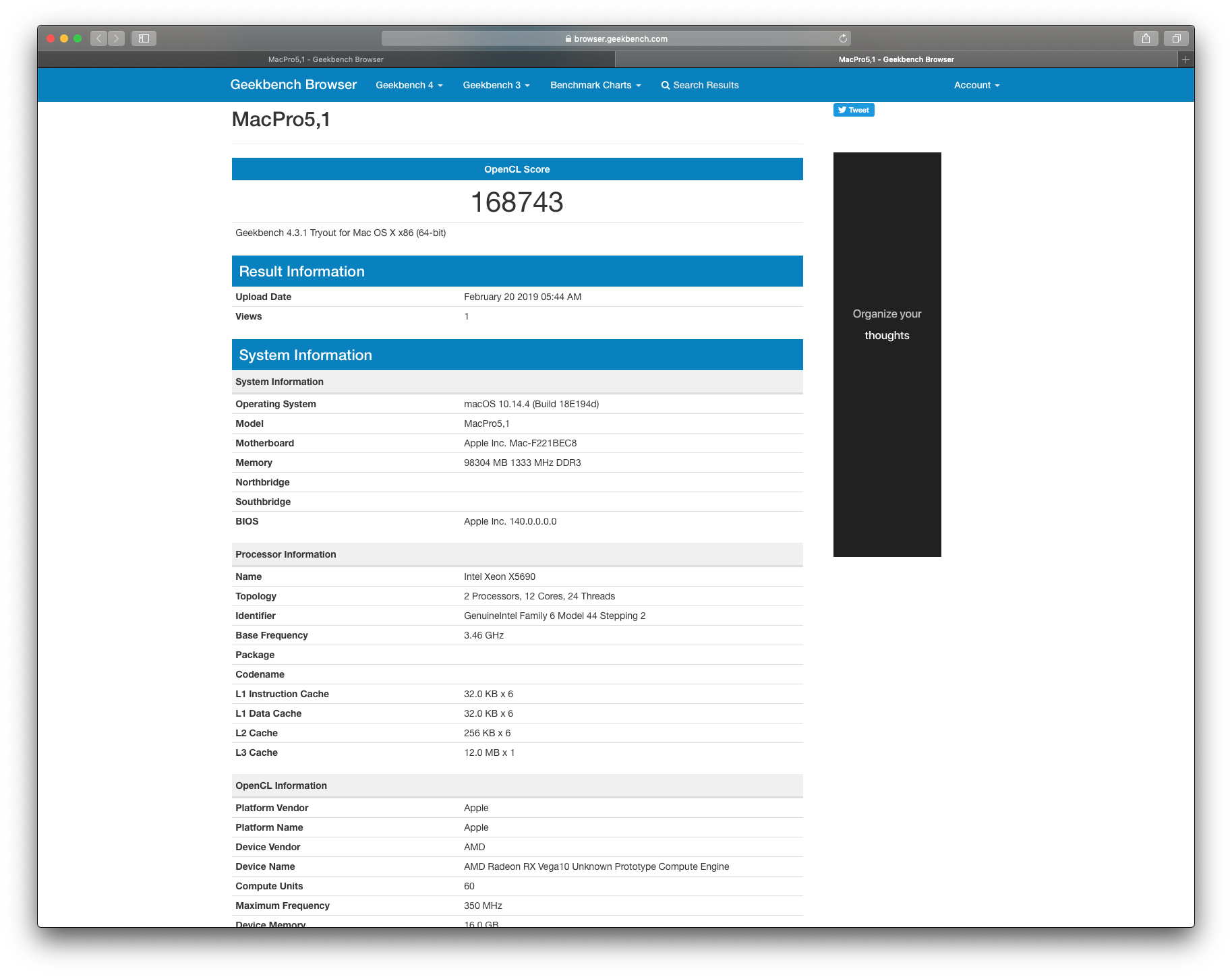Add a new tab with plus button
The width and height of the screenshot is (1232, 977).
[x=1185, y=59]
